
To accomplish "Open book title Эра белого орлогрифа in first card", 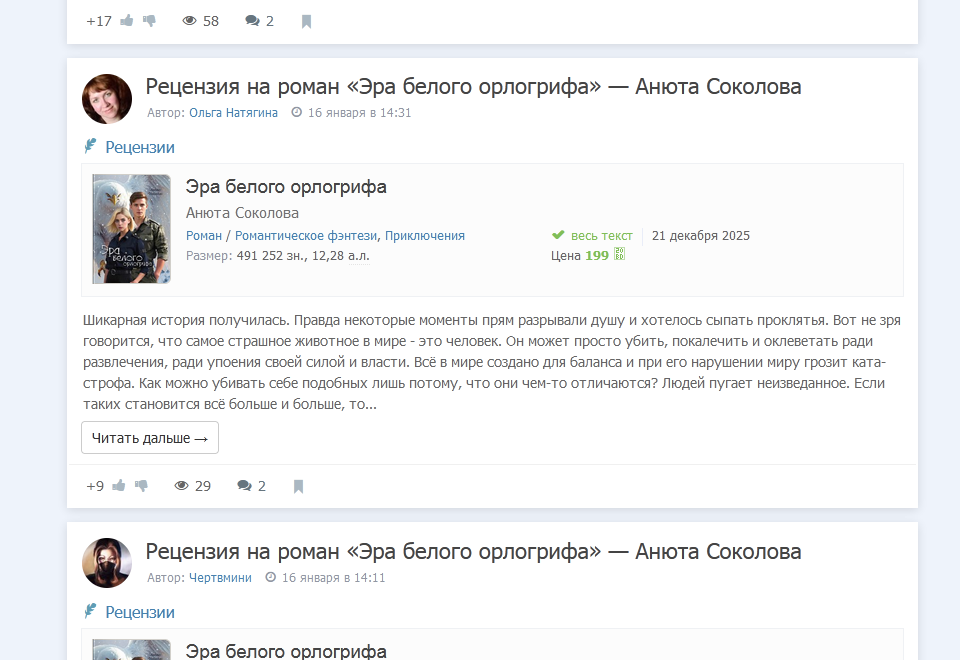I will (x=286, y=187).
